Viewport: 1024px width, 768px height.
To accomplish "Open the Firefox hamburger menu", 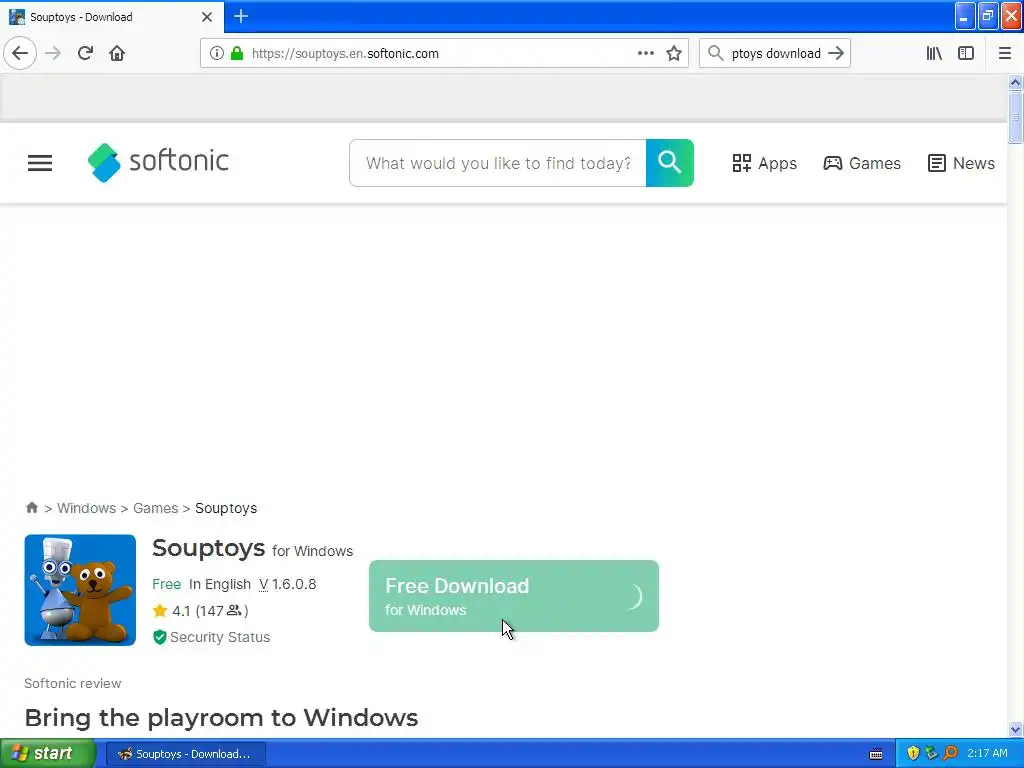I will pyautogui.click(x=1004, y=53).
